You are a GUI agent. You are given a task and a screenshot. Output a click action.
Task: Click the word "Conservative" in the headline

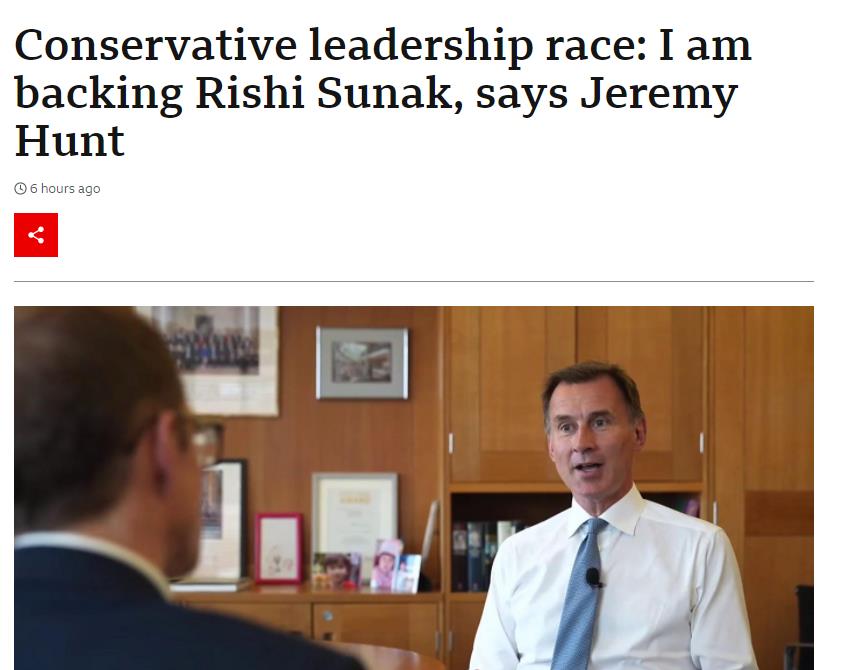click(156, 46)
